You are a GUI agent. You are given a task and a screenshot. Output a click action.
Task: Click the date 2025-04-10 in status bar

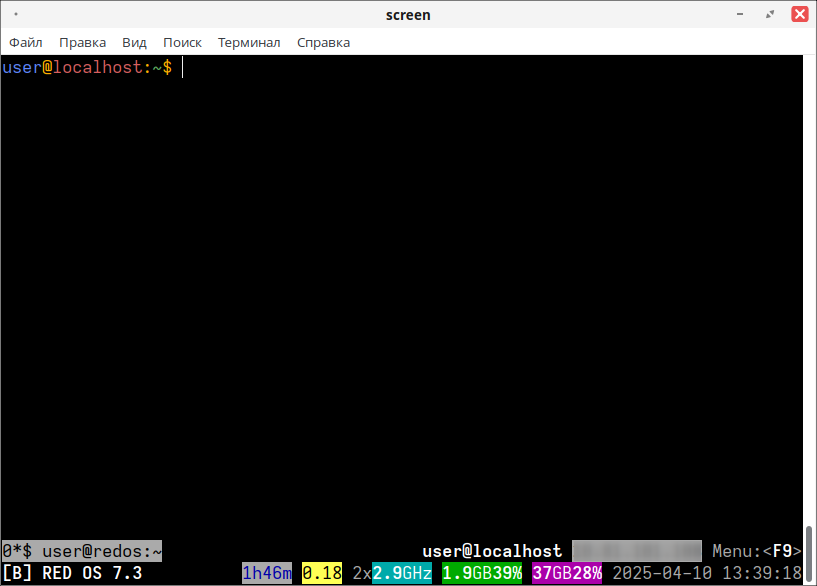point(662,573)
